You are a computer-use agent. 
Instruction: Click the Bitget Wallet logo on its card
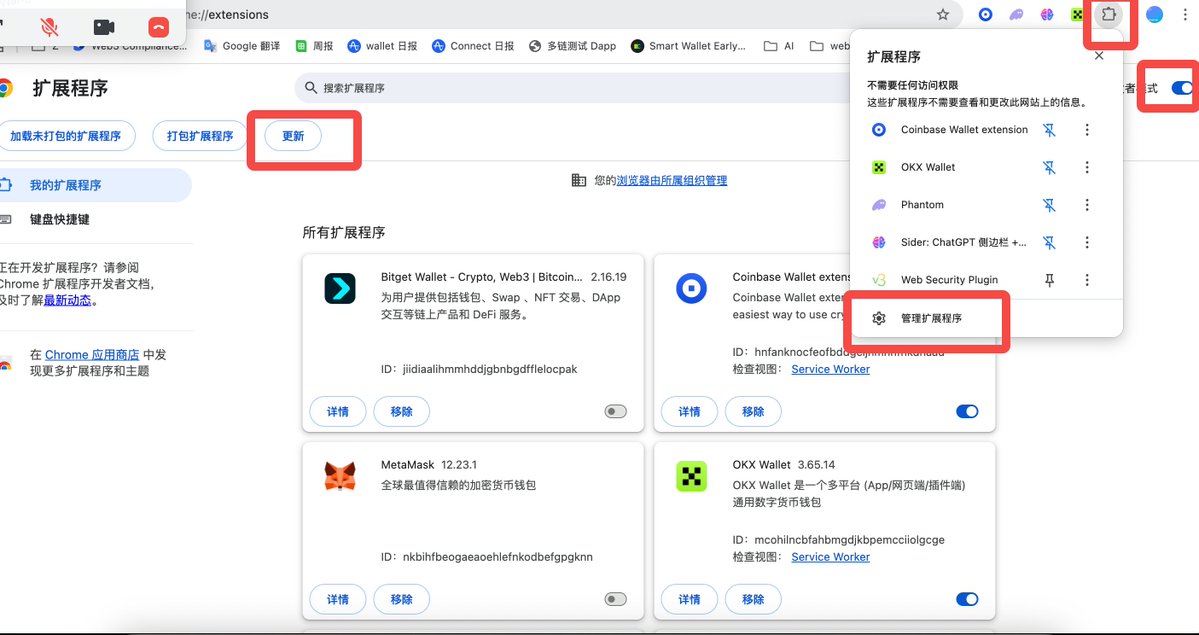tap(340, 288)
